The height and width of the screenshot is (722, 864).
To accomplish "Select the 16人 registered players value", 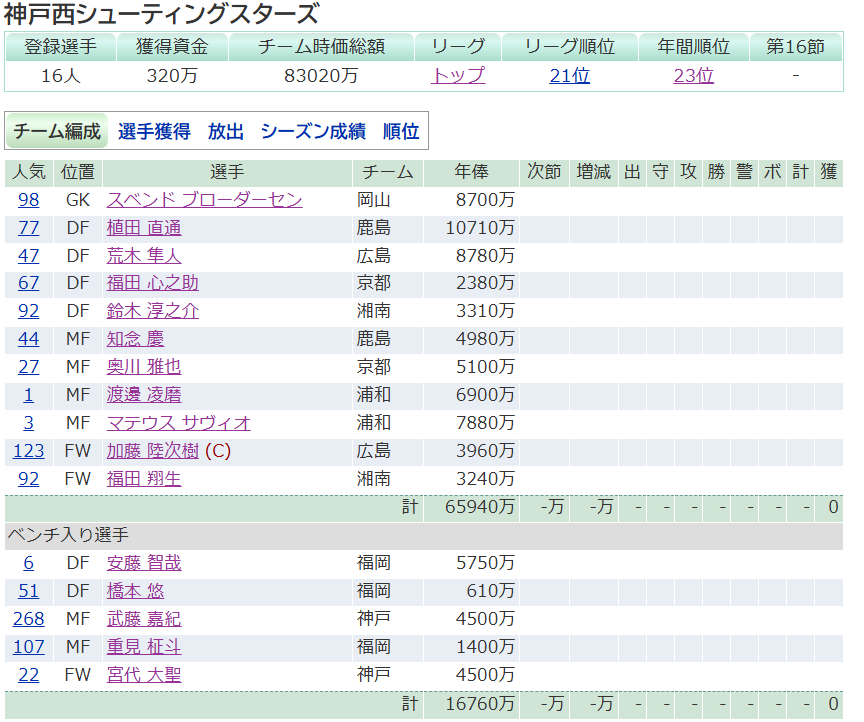I will point(61,75).
